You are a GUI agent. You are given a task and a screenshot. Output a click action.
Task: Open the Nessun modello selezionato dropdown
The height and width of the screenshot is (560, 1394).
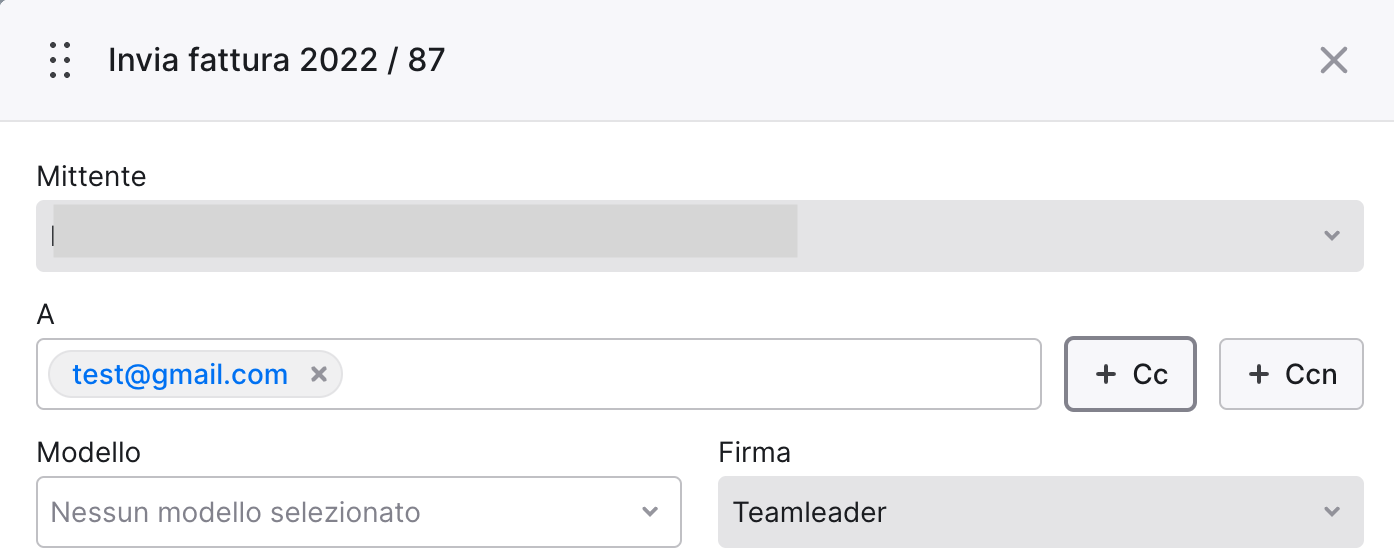[359, 512]
